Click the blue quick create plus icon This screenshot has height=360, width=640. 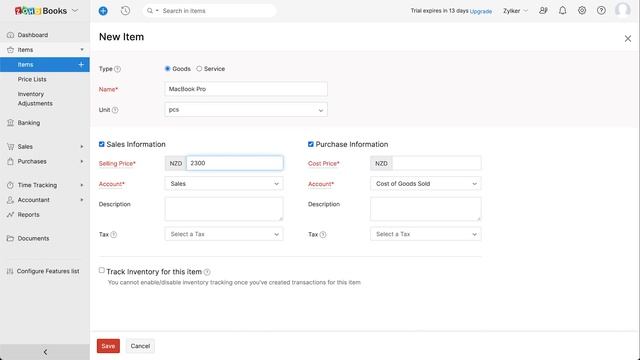[x=103, y=11]
